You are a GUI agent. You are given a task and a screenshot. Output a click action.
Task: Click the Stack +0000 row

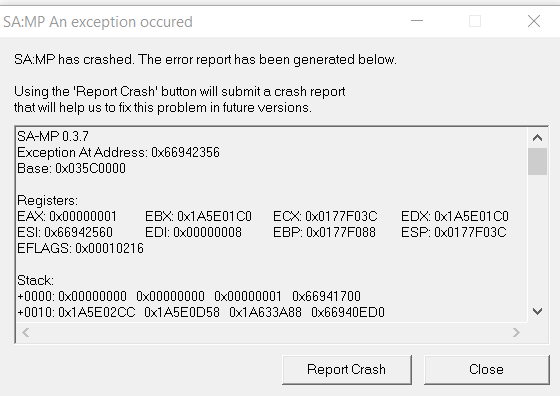click(189, 296)
